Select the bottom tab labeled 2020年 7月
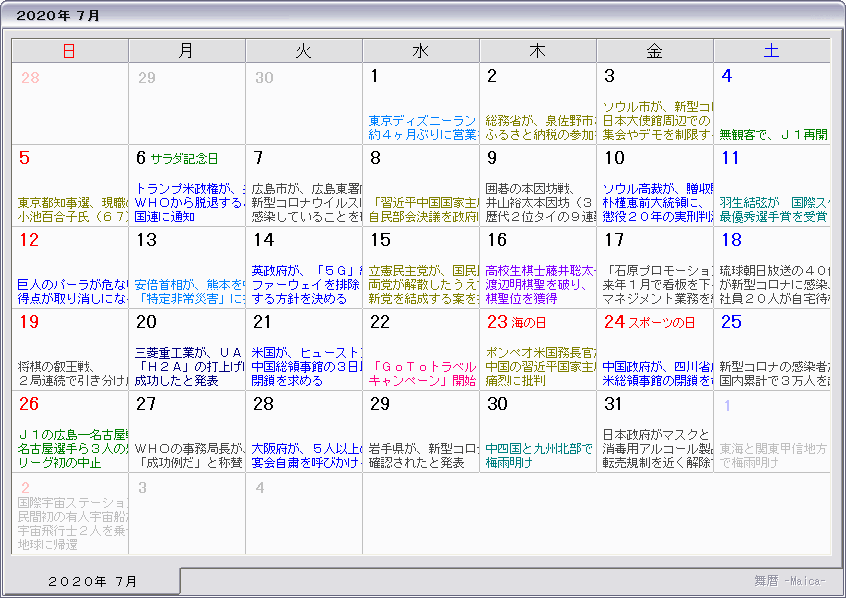 [x=93, y=581]
